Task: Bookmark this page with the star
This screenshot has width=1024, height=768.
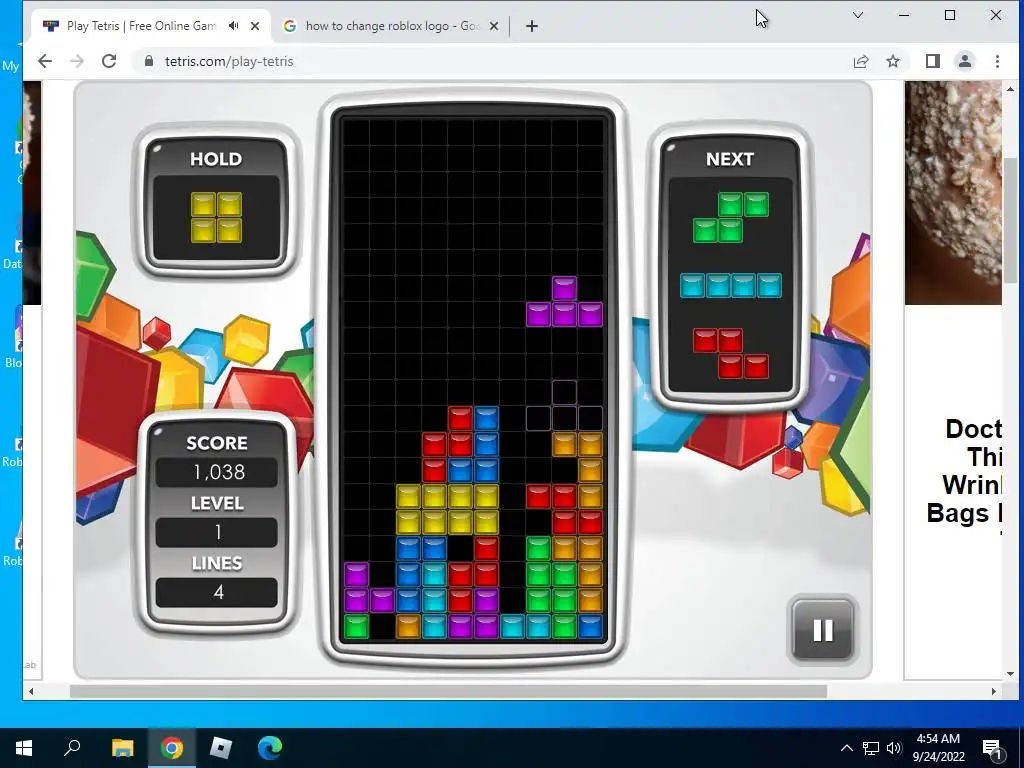Action: click(893, 61)
